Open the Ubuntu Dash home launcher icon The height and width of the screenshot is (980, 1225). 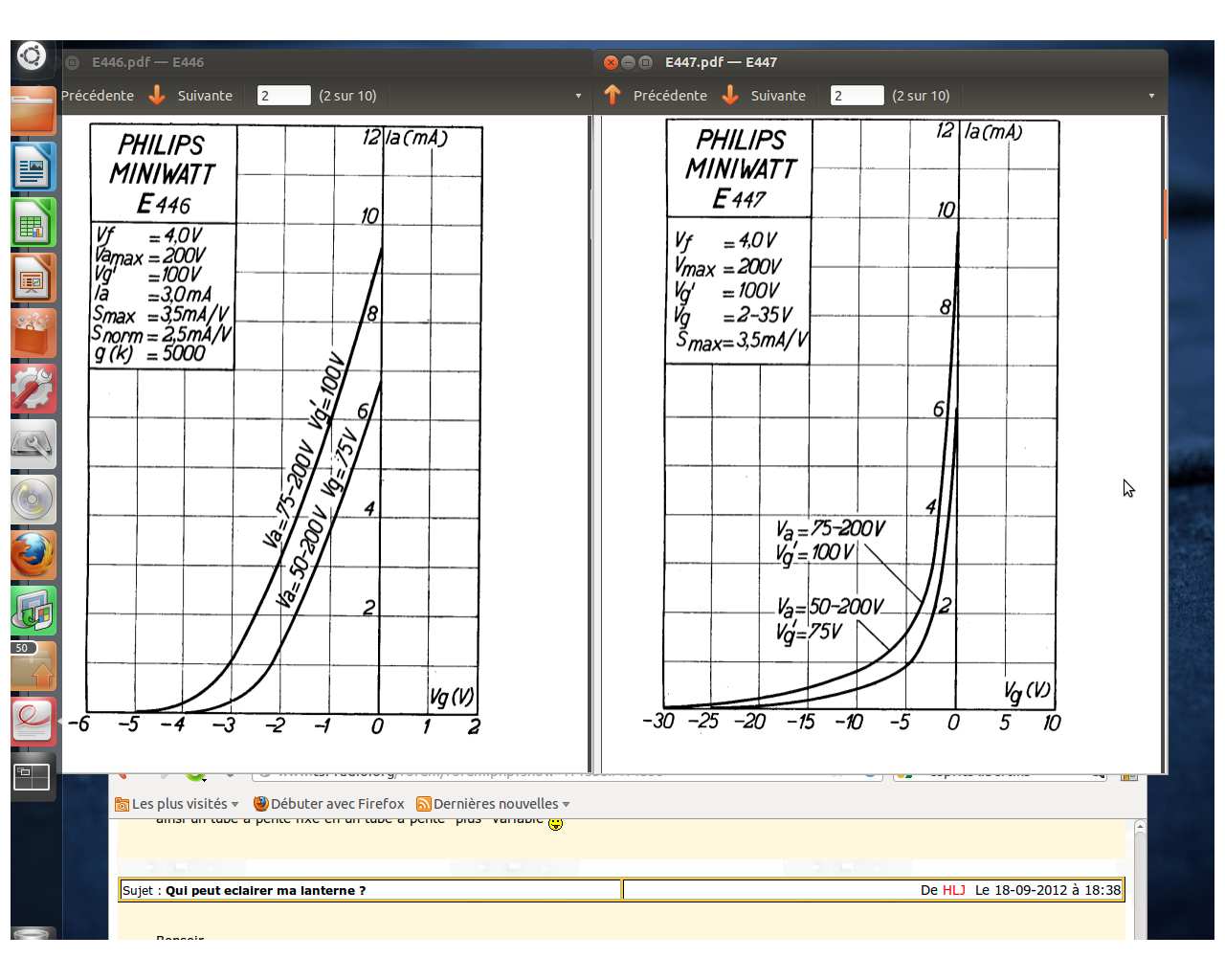coord(32,56)
